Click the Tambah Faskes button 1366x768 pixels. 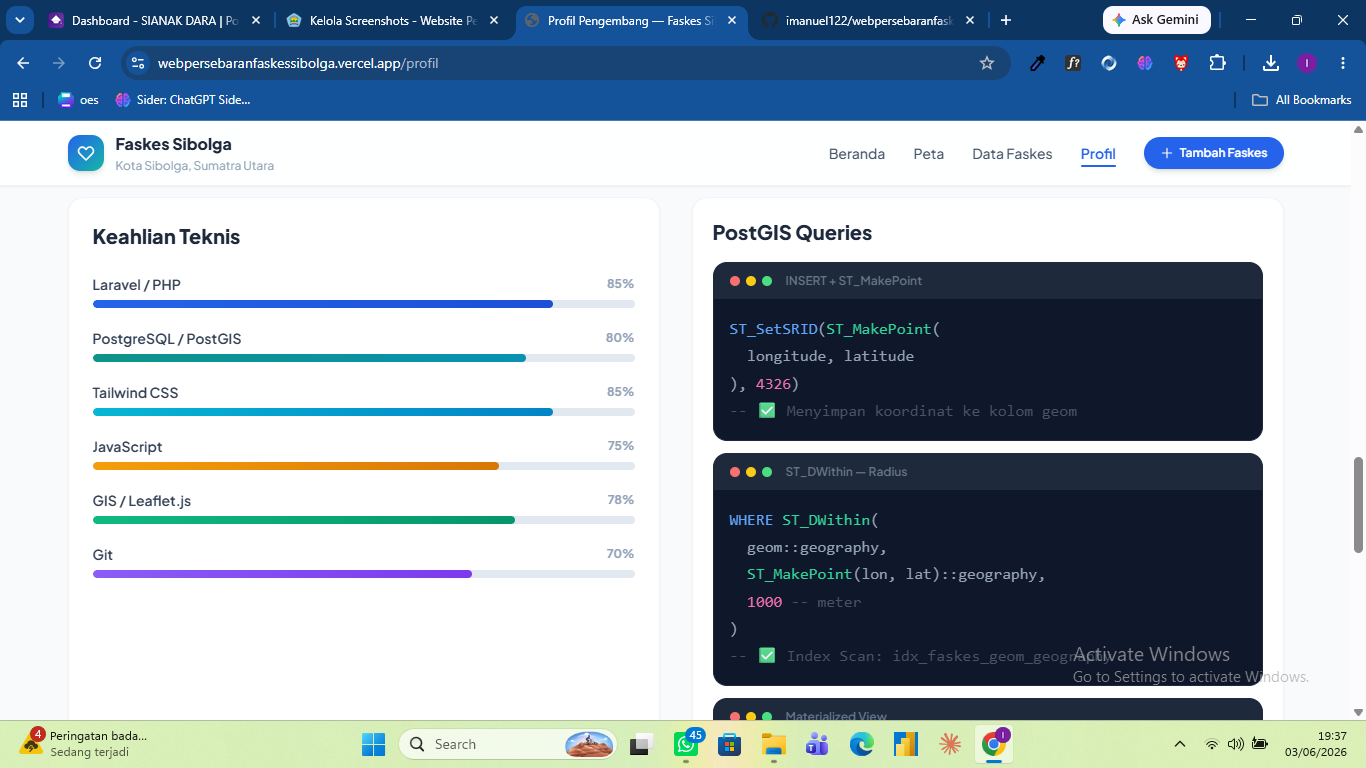1213,153
